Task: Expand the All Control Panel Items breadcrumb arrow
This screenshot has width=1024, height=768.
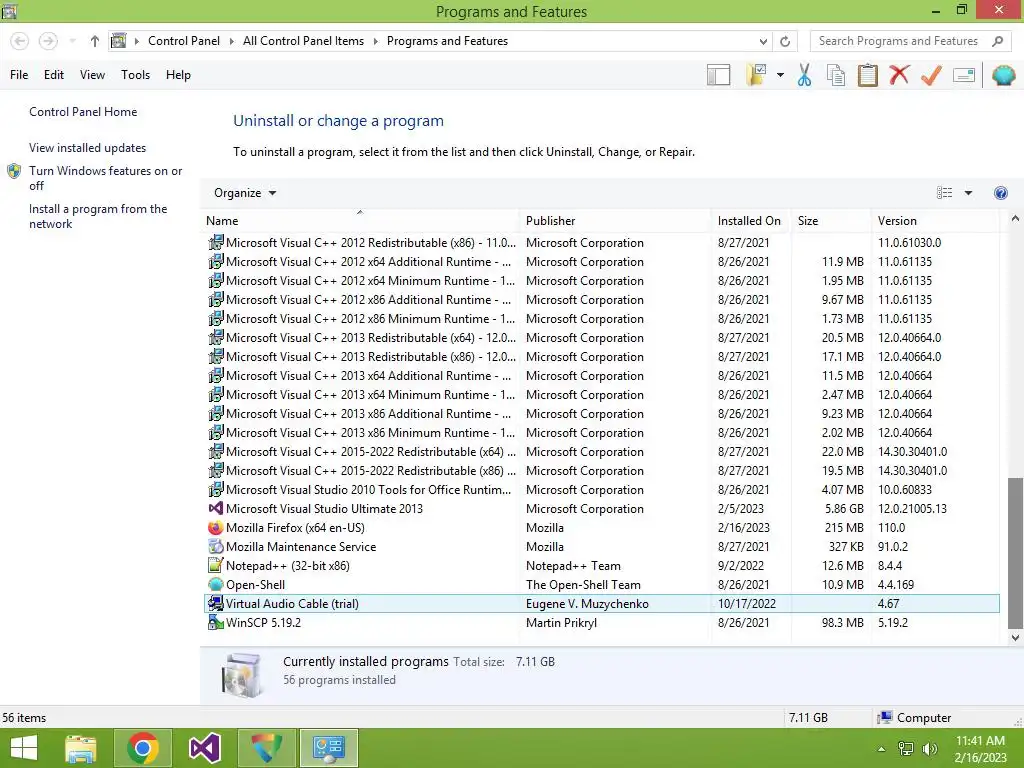Action: (376, 41)
